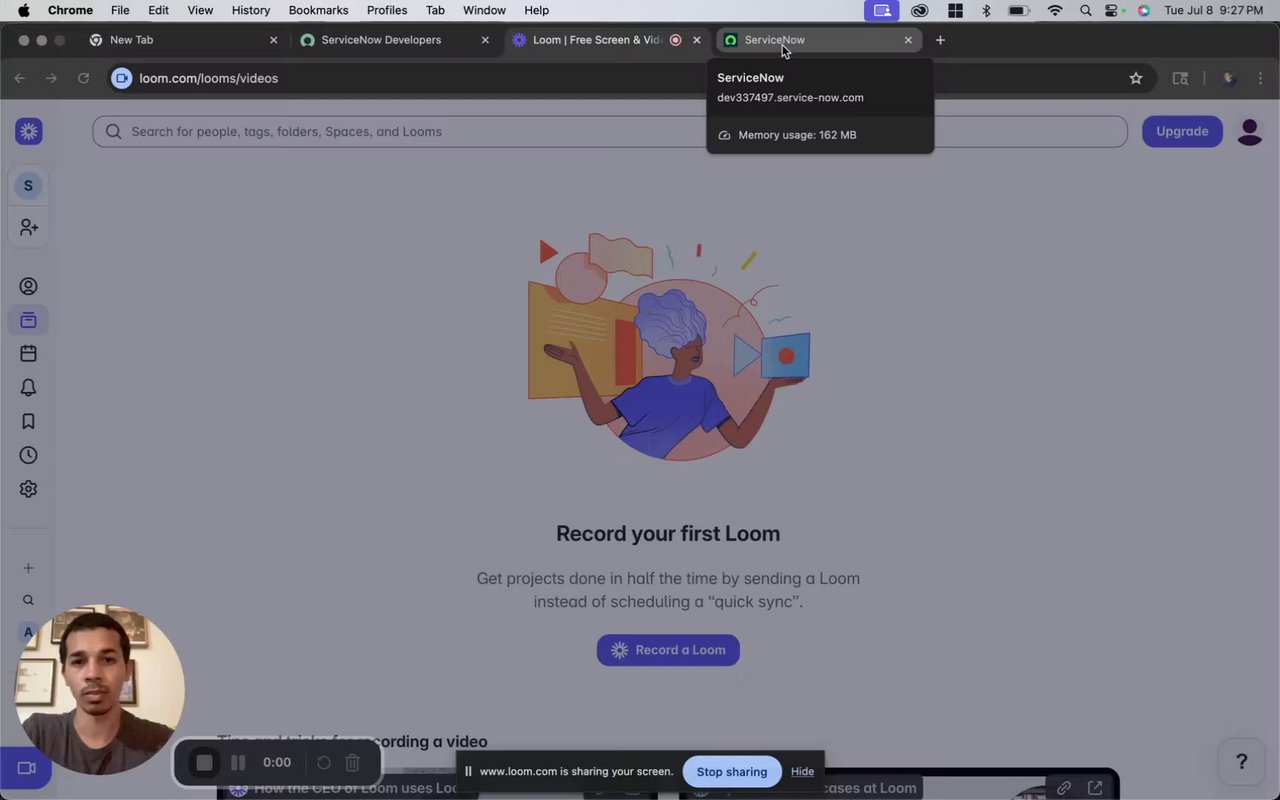This screenshot has height=800, width=1280.
Task: Go forward with Chrome's forward arrow
Action: point(52,78)
